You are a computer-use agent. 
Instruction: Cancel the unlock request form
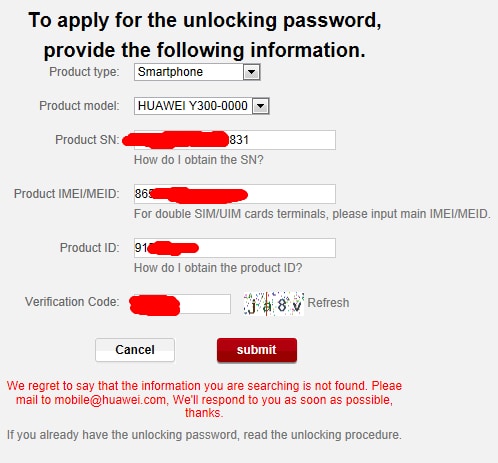[135, 350]
